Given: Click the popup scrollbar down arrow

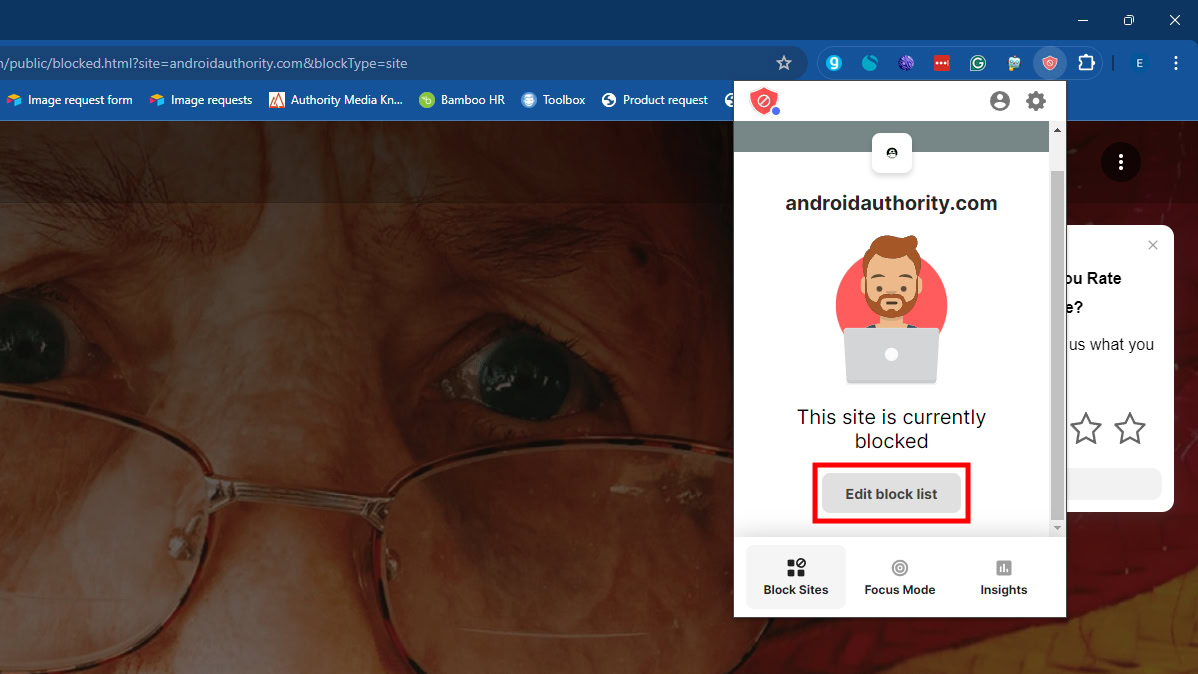Looking at the screenshot, I should (1057, 528).
